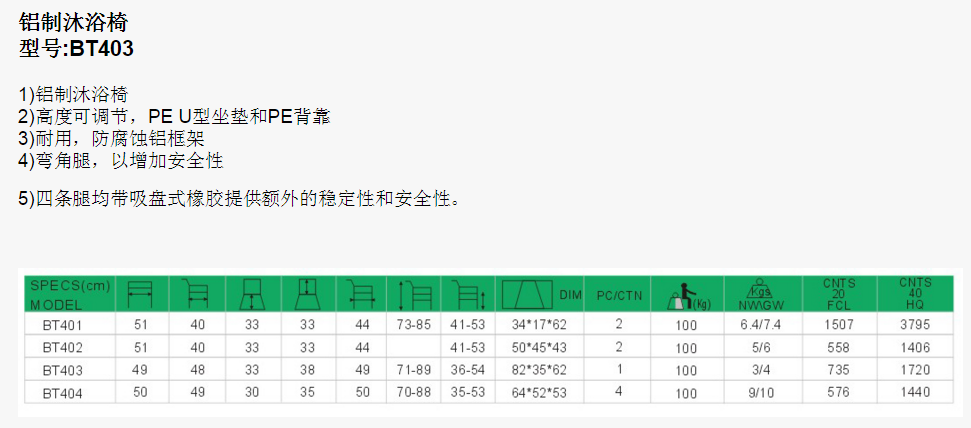Select the BT404 model row label
Viewport: 971px width, 428px height.
tap(61, 393)
